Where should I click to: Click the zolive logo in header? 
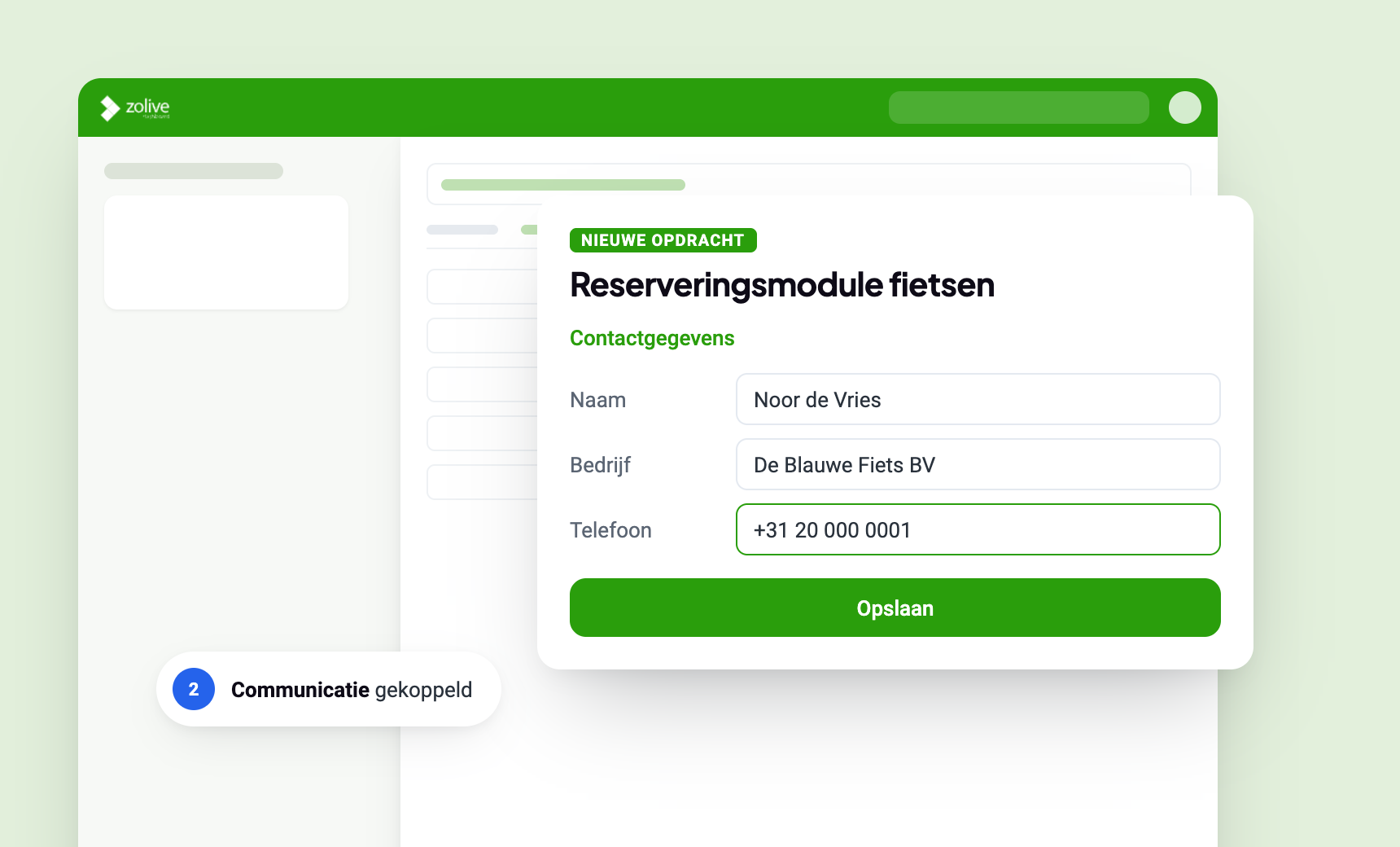click(x=135, y=108)
